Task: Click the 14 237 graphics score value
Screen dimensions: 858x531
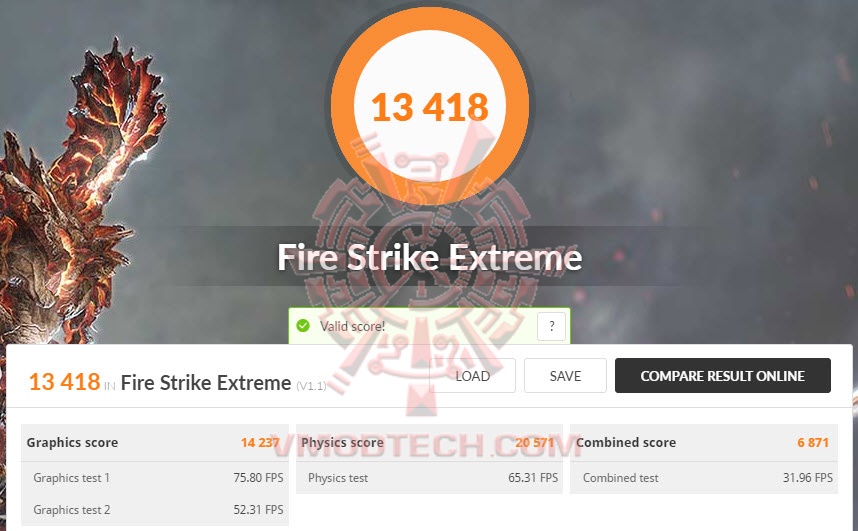Action: tap(260, 442)
